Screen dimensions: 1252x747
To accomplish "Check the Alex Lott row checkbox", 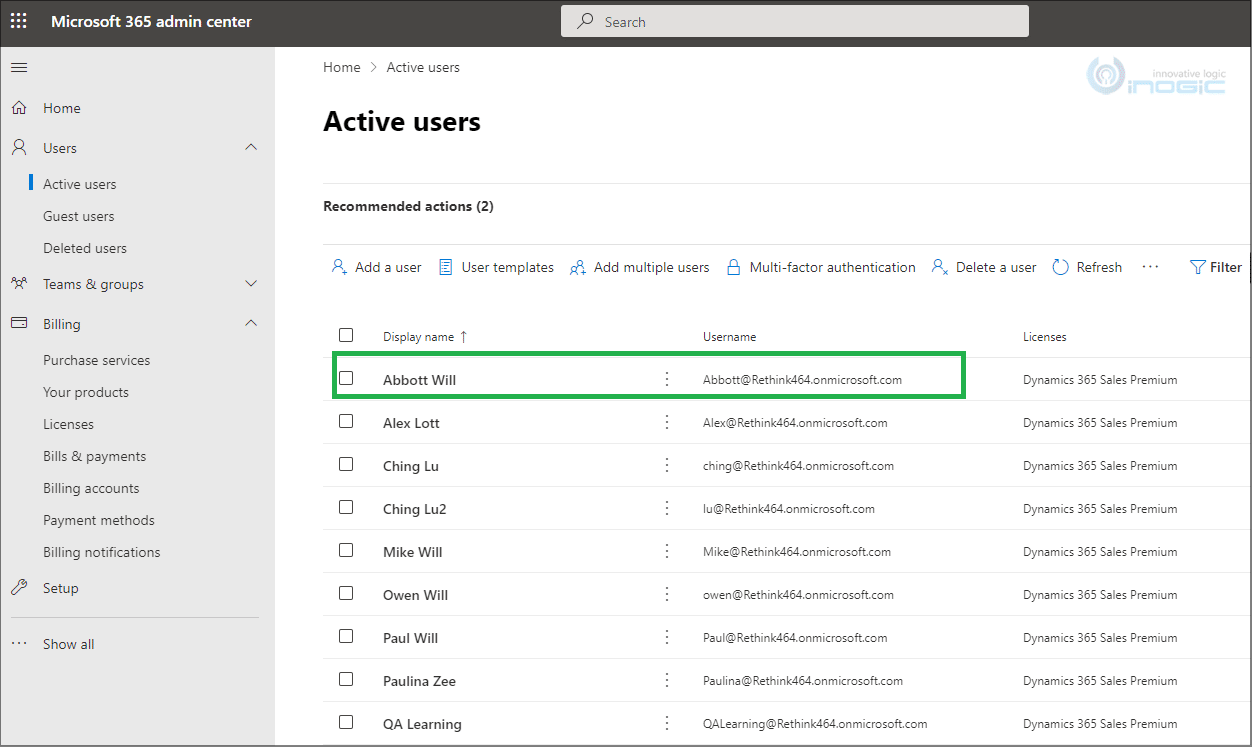I will [x=346, y=421].
